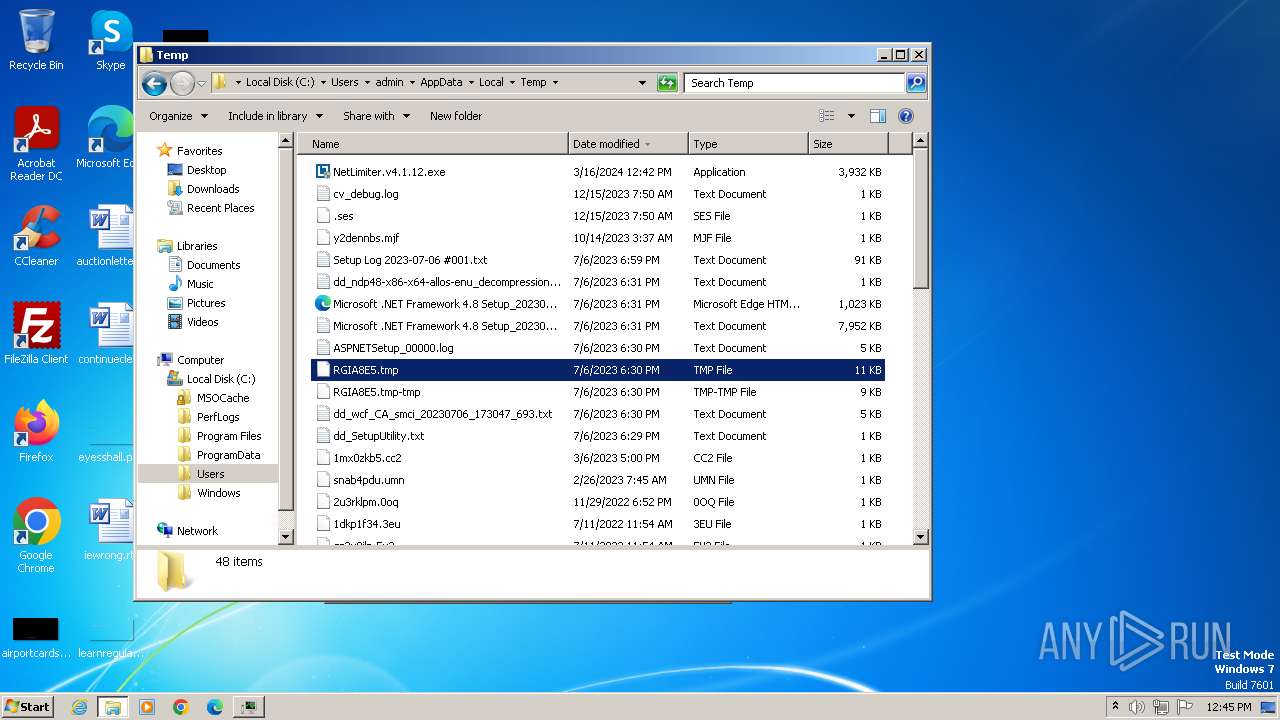This screenshot has width=1280, height=720.
Task: Click the volume speaker tray icon
Action: pyautogui.click(x=1137, y=707)
